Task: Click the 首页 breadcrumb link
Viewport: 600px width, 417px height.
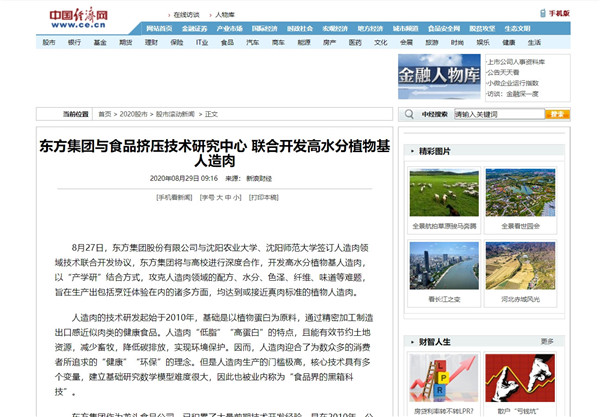Action: [x=105, y=114]
